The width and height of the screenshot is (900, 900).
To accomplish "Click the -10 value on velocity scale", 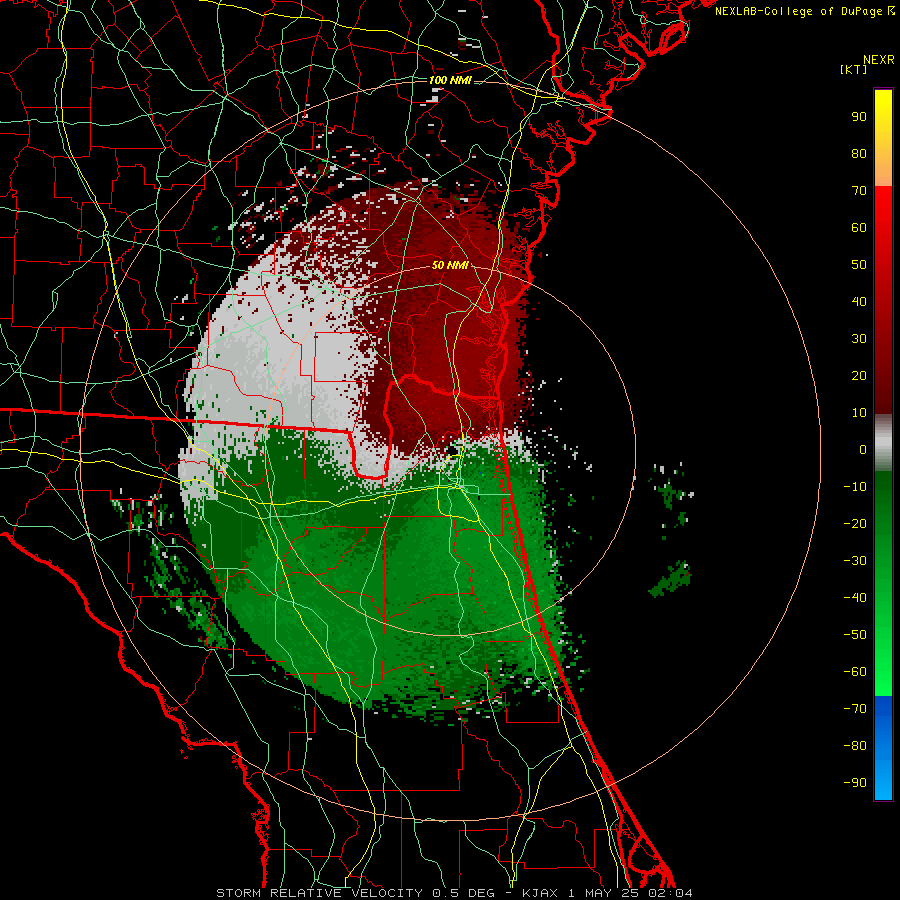I will 855,487.
